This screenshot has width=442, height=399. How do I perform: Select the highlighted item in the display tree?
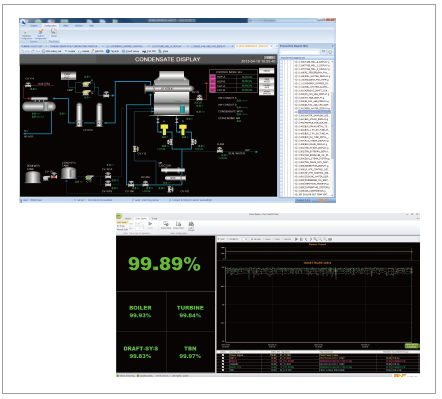314,112
